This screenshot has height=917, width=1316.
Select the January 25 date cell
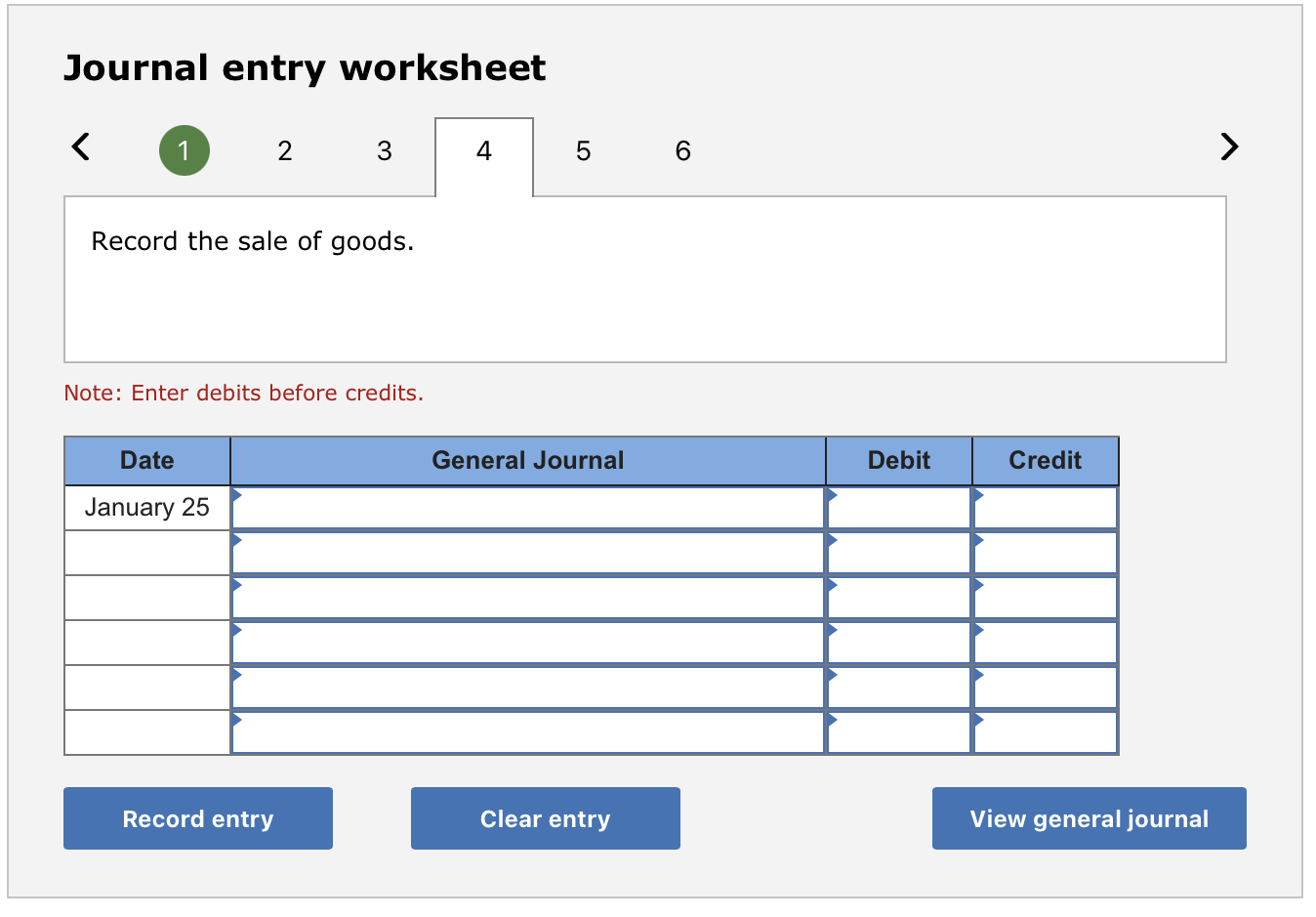(x=146, y=507)
